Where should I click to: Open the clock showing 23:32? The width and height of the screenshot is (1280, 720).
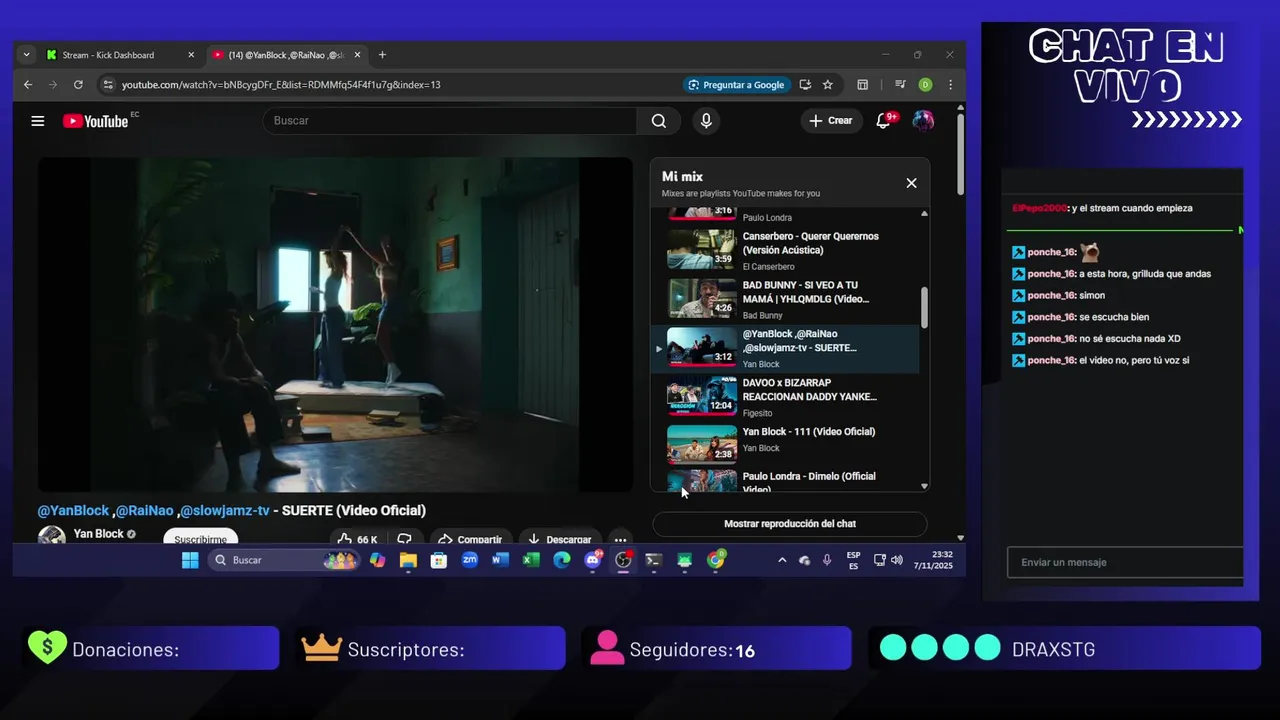pos(933,560)
